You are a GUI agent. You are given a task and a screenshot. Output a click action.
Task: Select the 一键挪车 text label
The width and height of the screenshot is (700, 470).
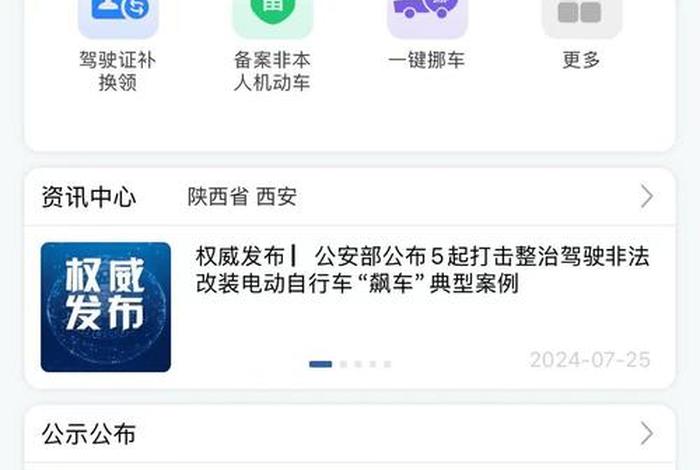pyautogui.click(x=426, y=60)
